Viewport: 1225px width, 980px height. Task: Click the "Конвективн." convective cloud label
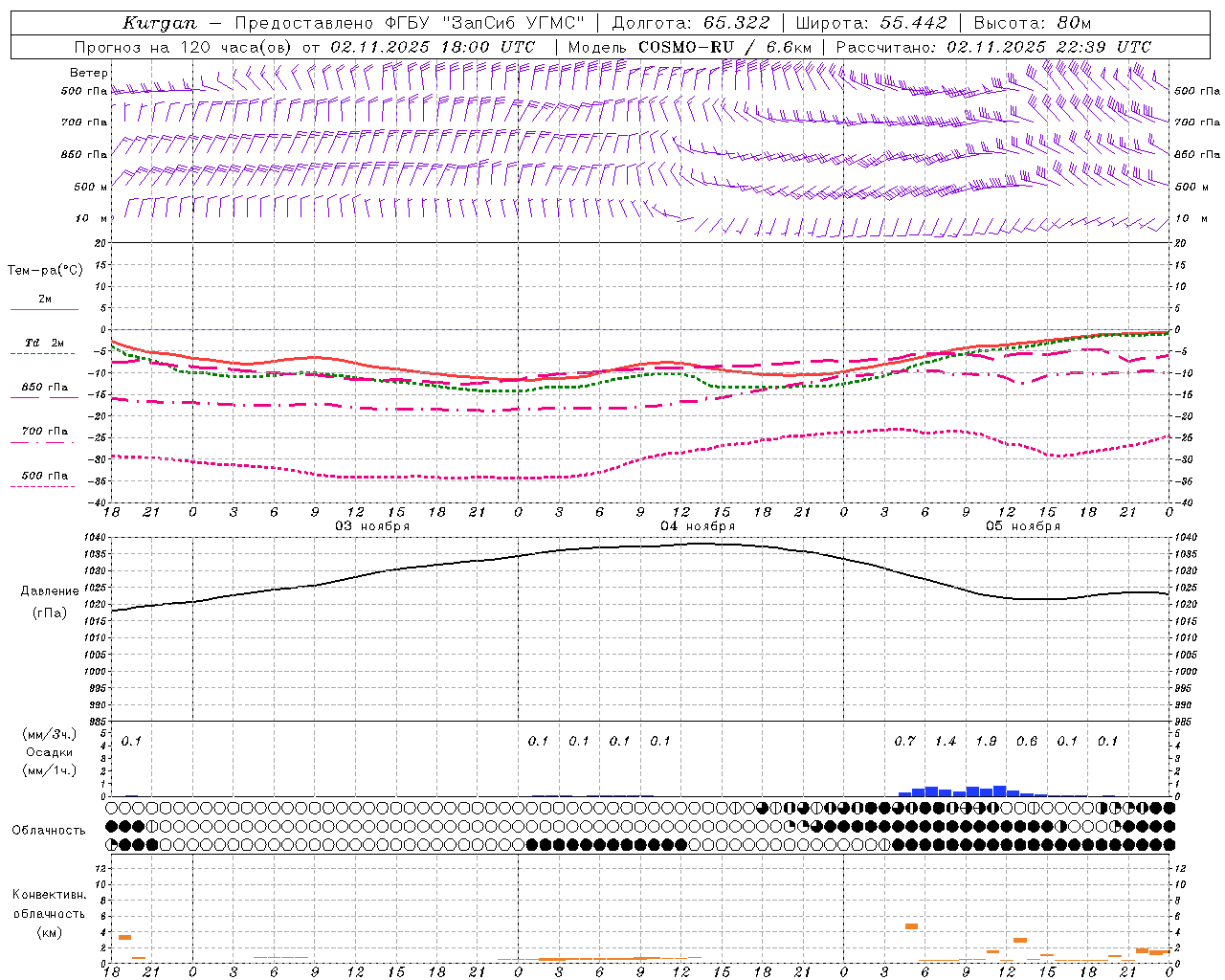click(50, 895)
